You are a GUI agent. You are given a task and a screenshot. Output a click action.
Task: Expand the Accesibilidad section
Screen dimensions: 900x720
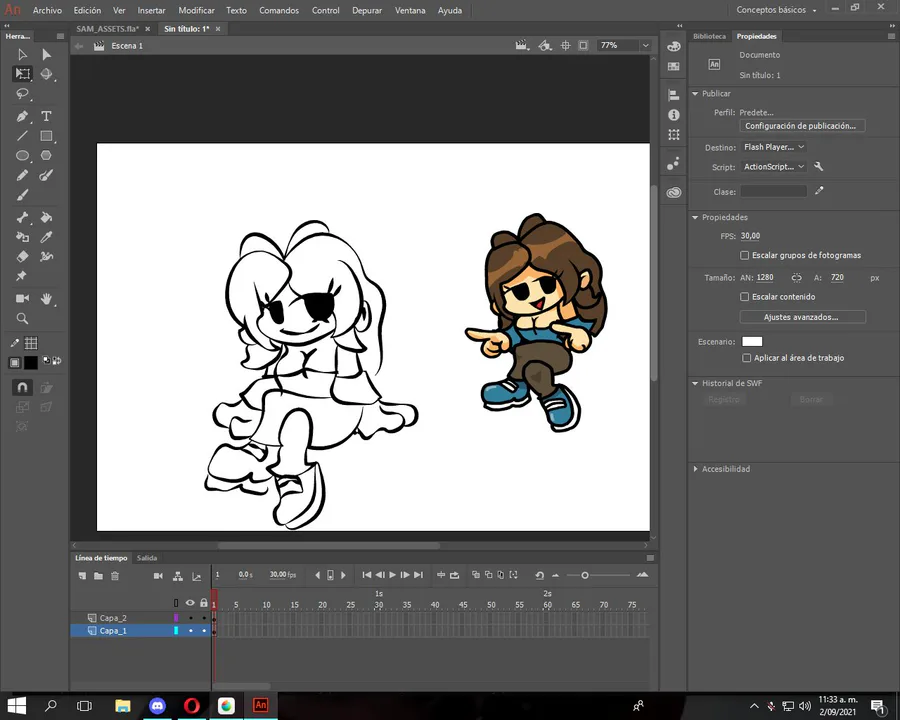coord(695,469)
